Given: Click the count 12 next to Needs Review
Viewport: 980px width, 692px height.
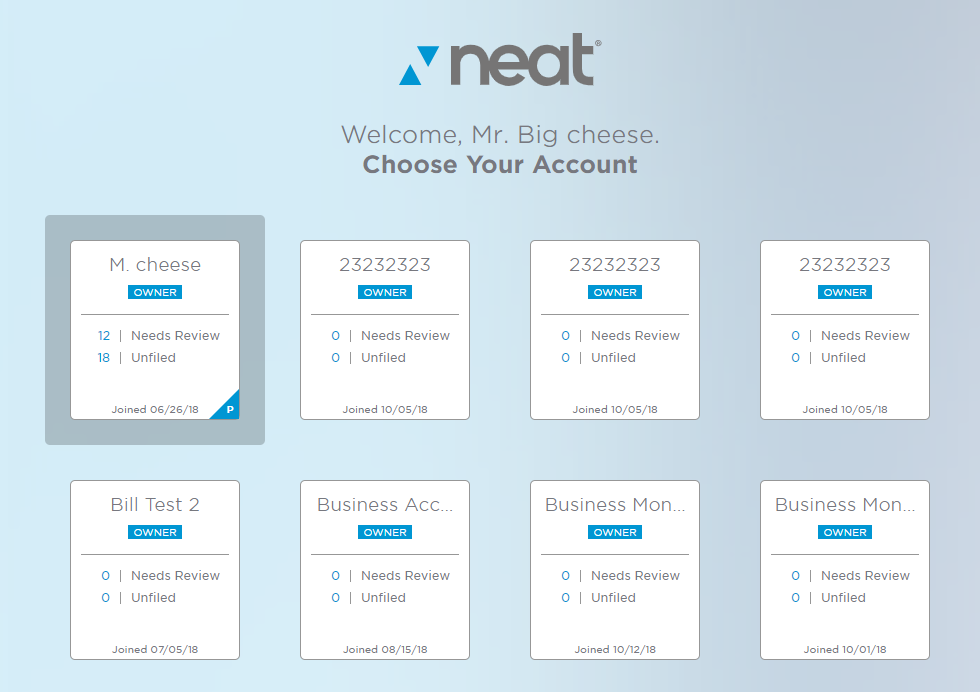Looking at the screenshot, I should 103,335.
